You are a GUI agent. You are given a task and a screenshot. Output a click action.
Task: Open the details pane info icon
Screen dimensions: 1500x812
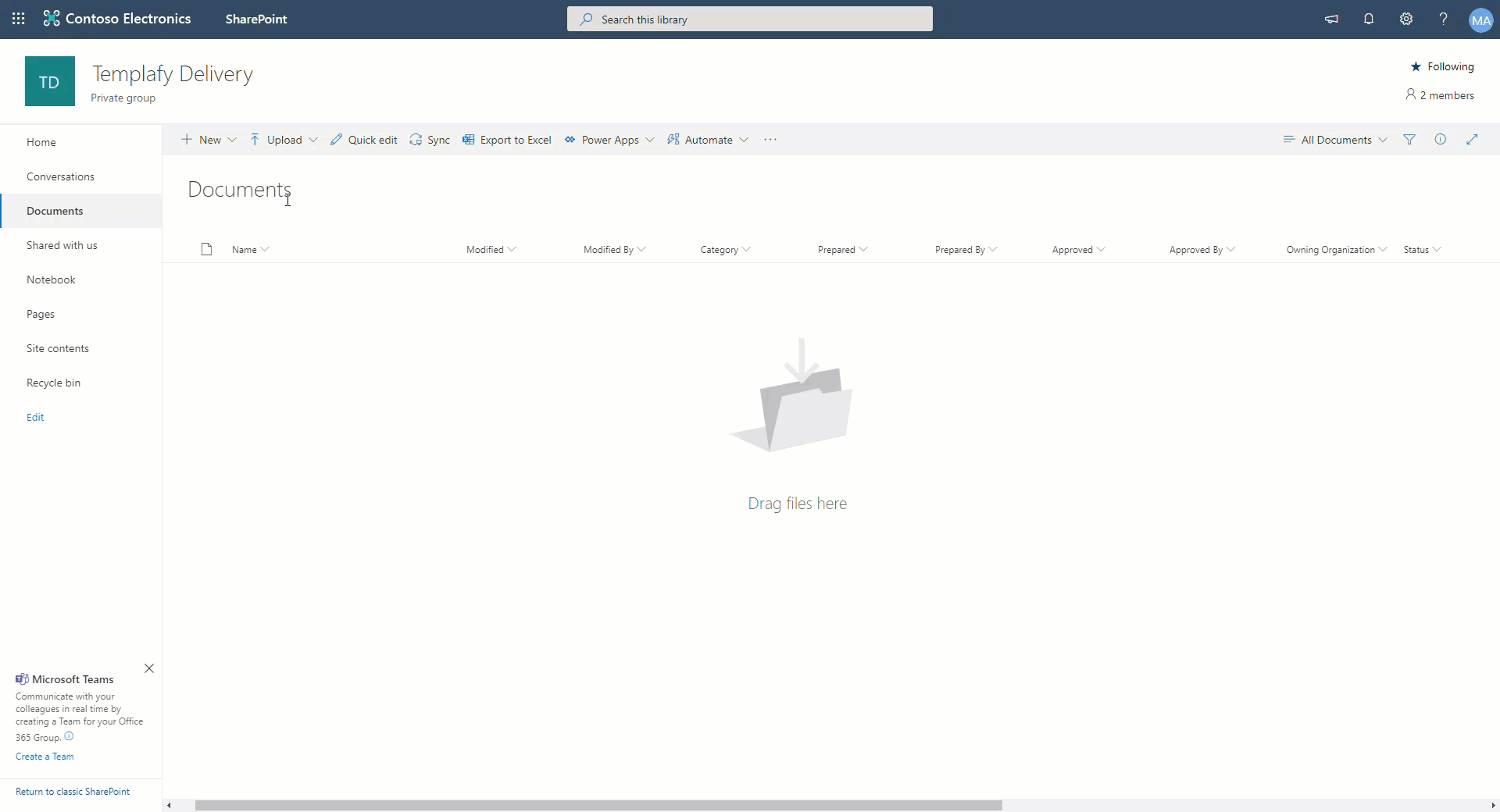point(1441,140)
